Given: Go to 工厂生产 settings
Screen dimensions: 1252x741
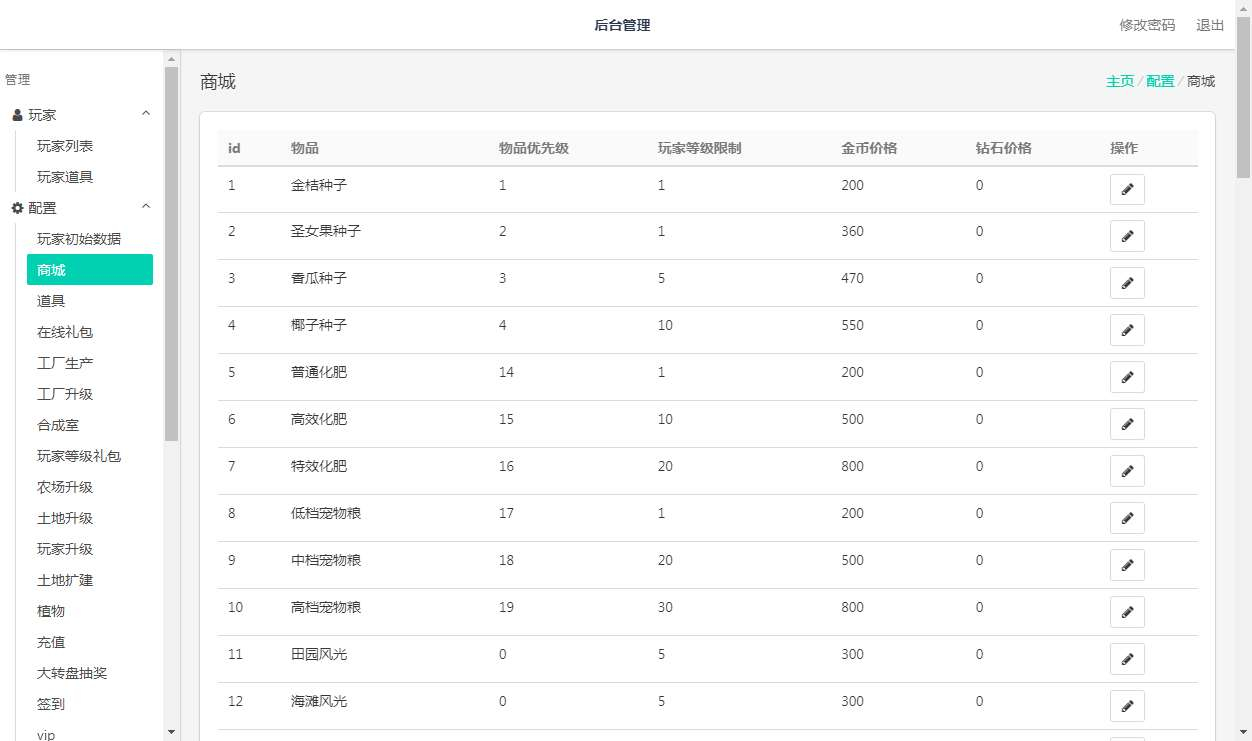Looking at the screenshot, I should click(65, 363).
